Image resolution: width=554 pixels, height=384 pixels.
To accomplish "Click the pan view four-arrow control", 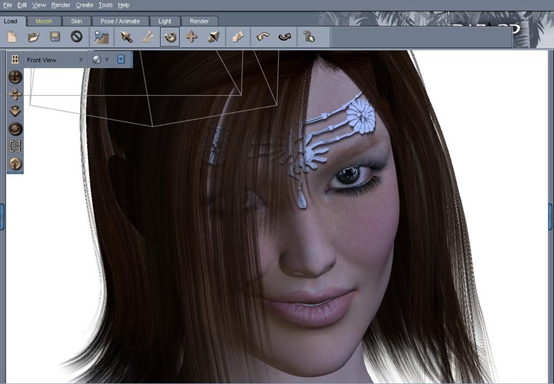I will pyautogui.click(x=15, y=94).
